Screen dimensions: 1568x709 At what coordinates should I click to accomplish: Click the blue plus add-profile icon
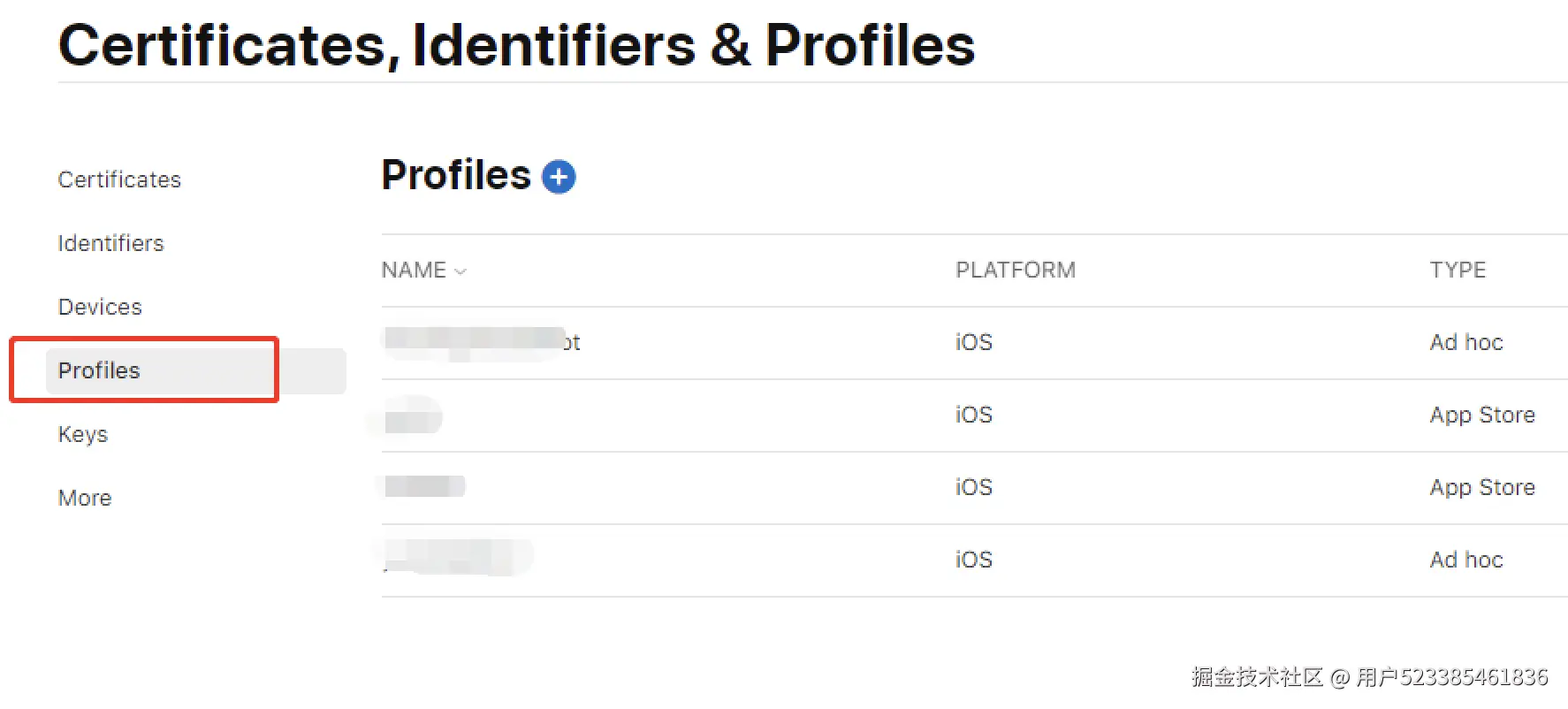(x=558, y=177)
